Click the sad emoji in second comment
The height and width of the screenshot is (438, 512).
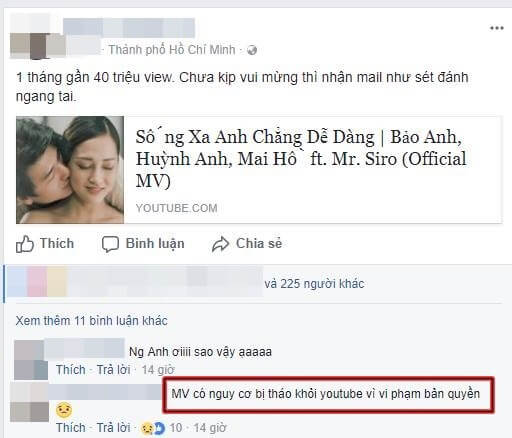click(x=64, y=410)
